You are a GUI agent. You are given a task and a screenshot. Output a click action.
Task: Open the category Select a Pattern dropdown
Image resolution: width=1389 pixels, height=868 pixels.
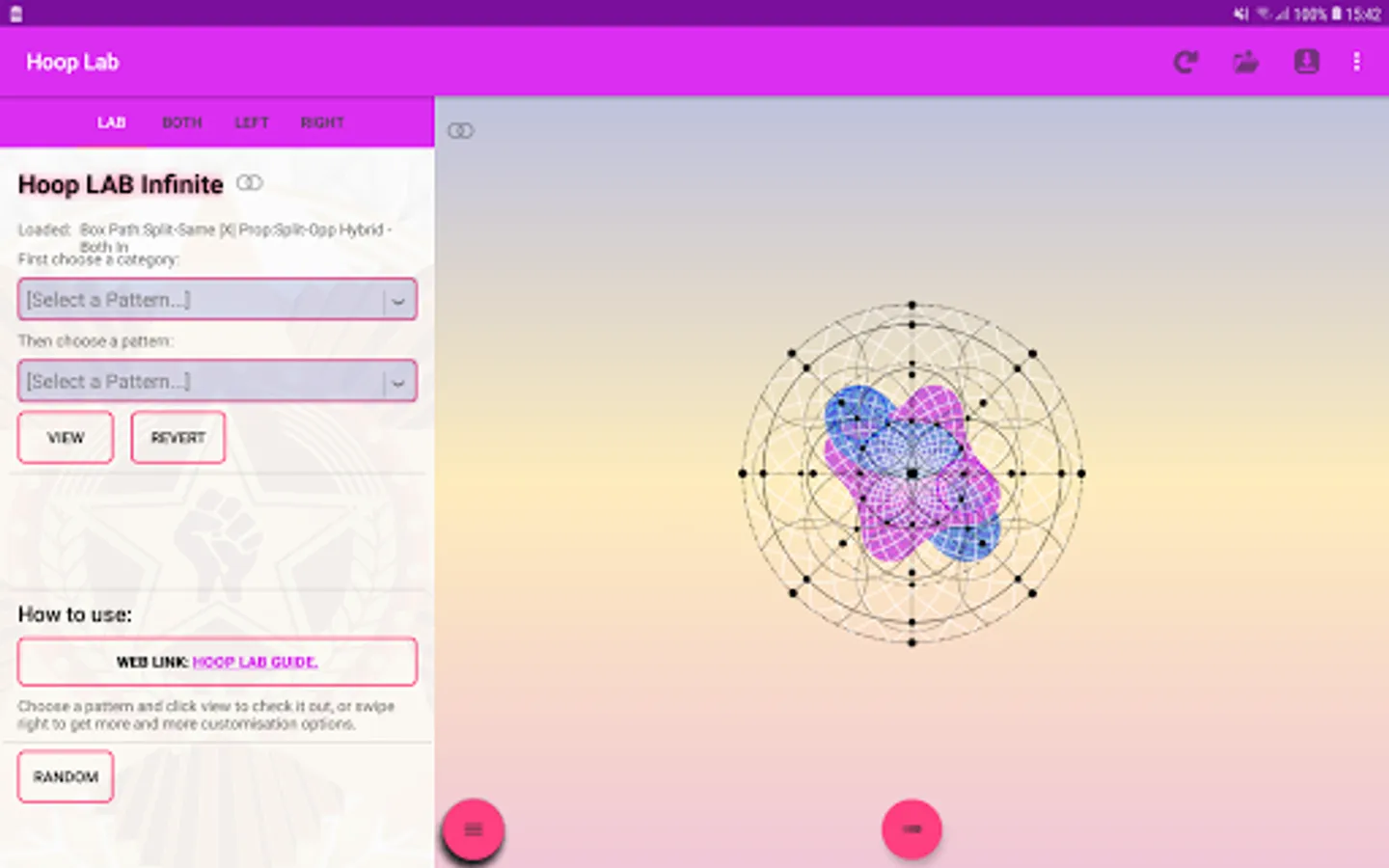pyautogui.click(x=217, y=300)
